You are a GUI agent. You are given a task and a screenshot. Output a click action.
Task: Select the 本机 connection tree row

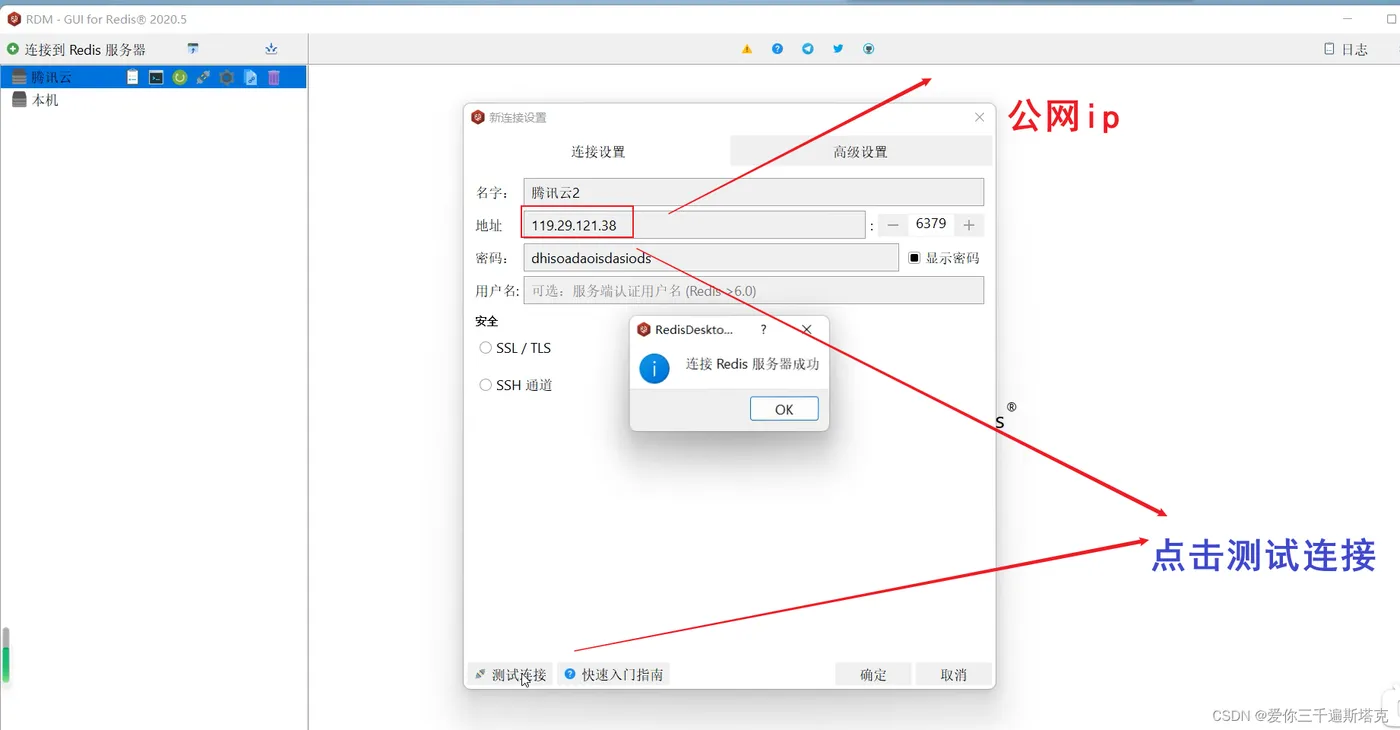point(153,100)
